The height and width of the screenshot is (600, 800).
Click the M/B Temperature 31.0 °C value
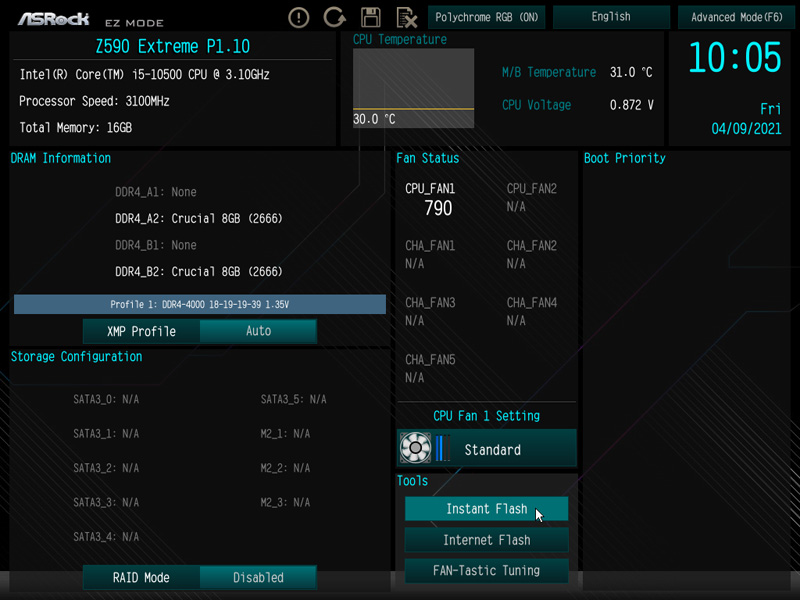click(x=631, y=72)
